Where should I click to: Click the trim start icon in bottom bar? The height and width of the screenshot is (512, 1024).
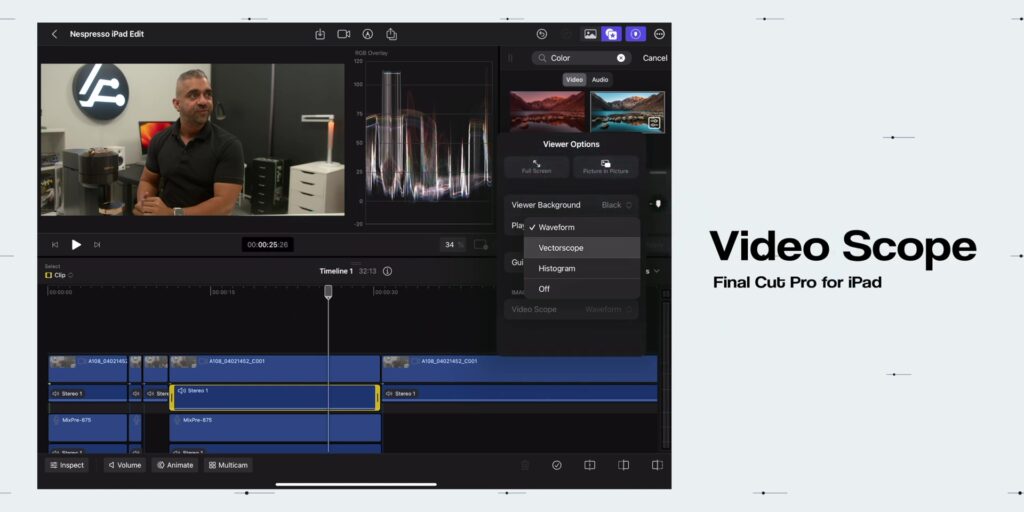click(x=624, y=465)
